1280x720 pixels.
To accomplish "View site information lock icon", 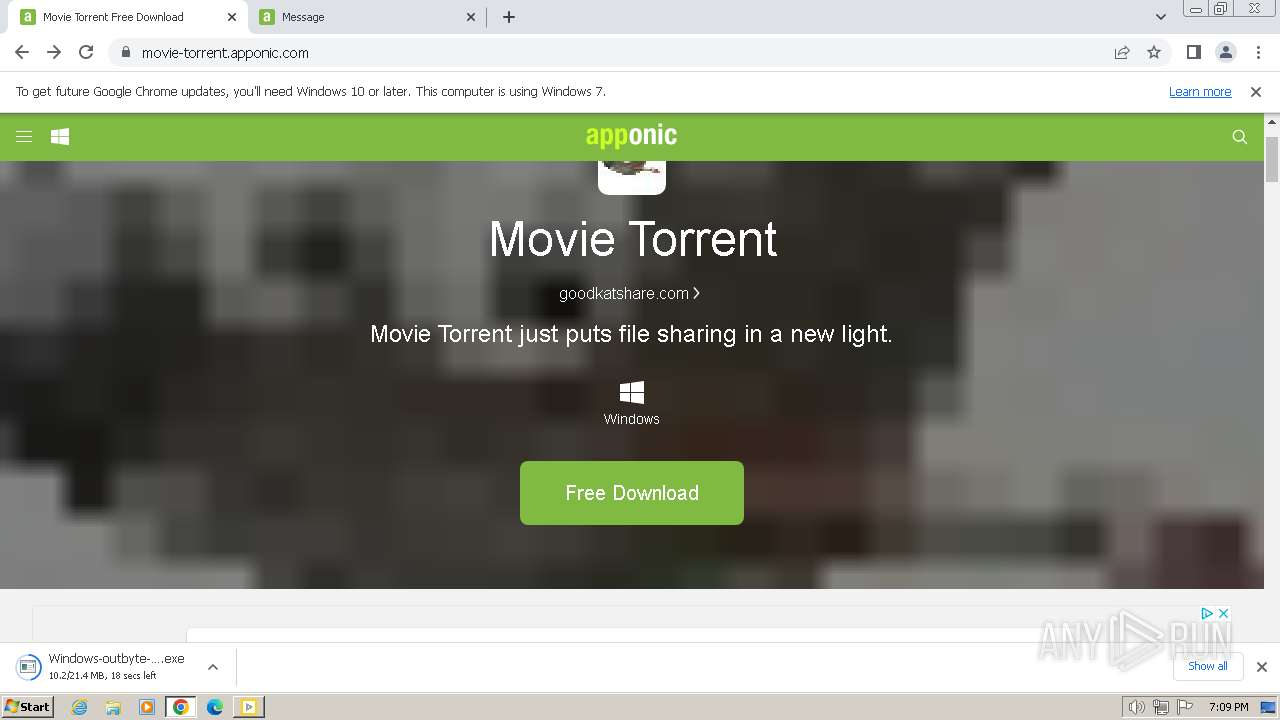I will coord(125,52).
